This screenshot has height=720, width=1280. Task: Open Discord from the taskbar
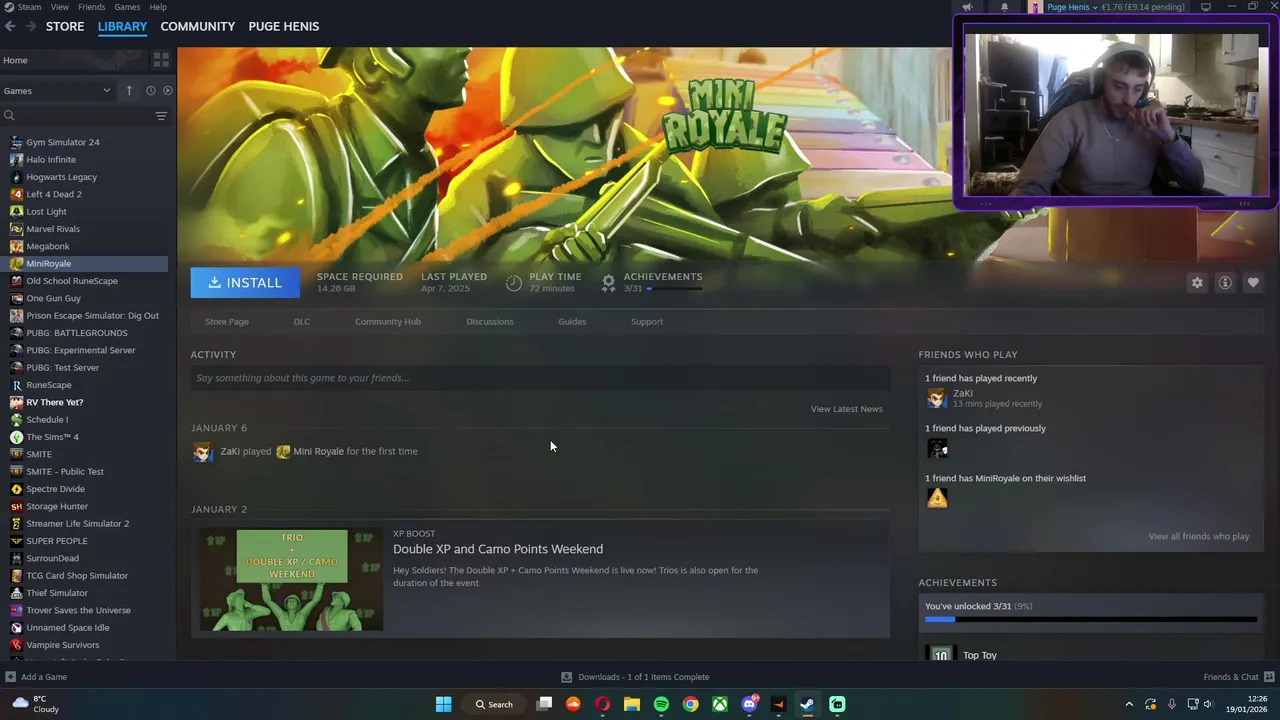coord(749,704)
